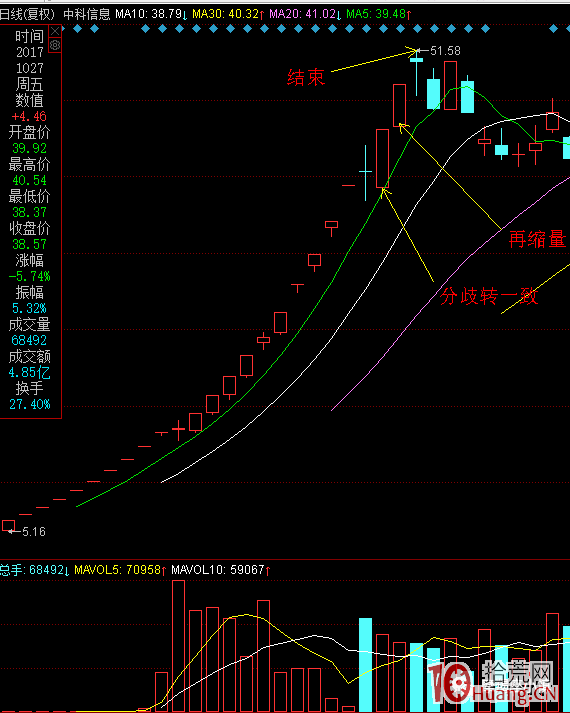Click the 5.16 low price marker

pyautogui.click(x=34, y=532)
